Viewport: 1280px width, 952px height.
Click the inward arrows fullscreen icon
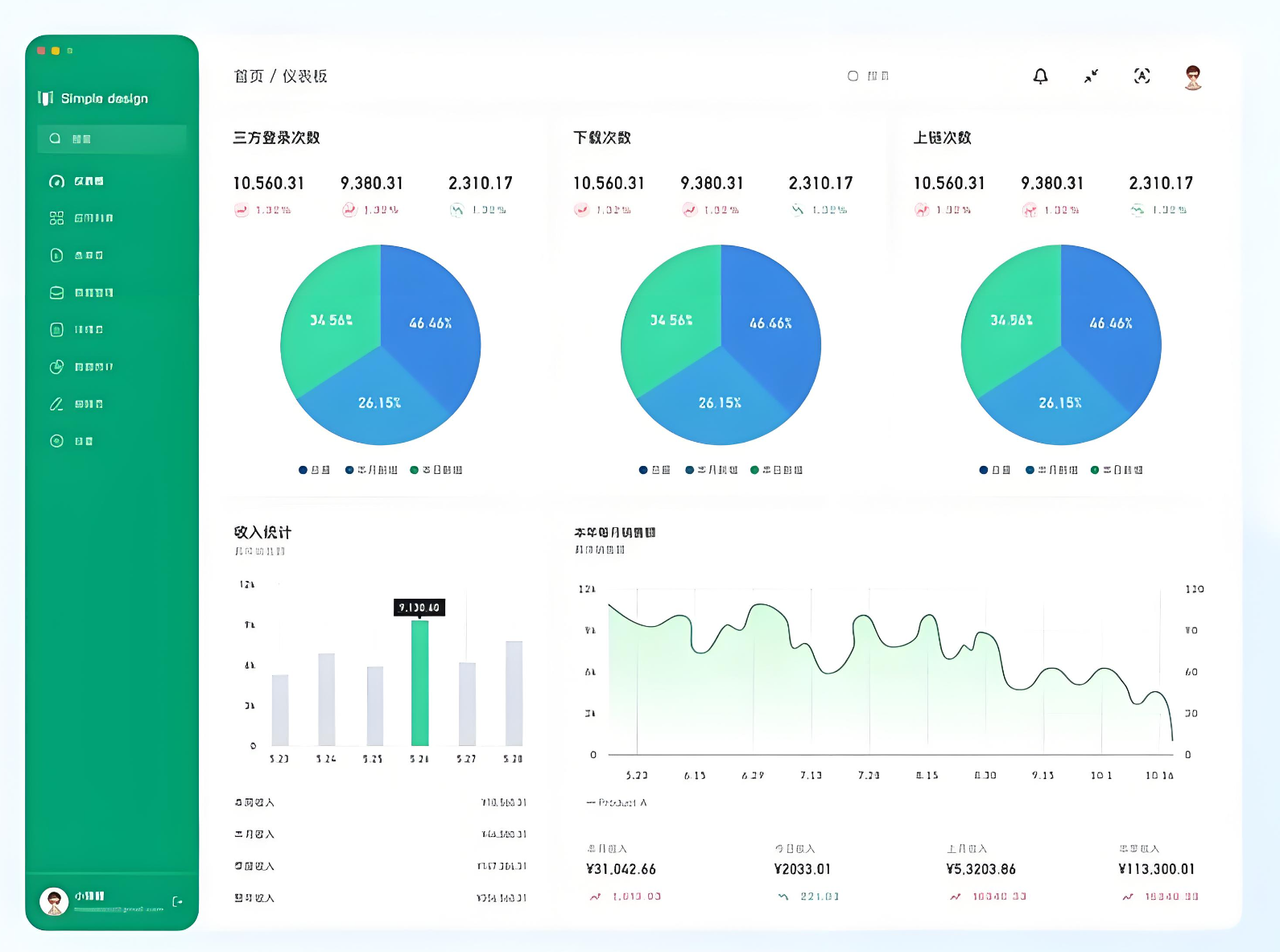coord(1091,76)
